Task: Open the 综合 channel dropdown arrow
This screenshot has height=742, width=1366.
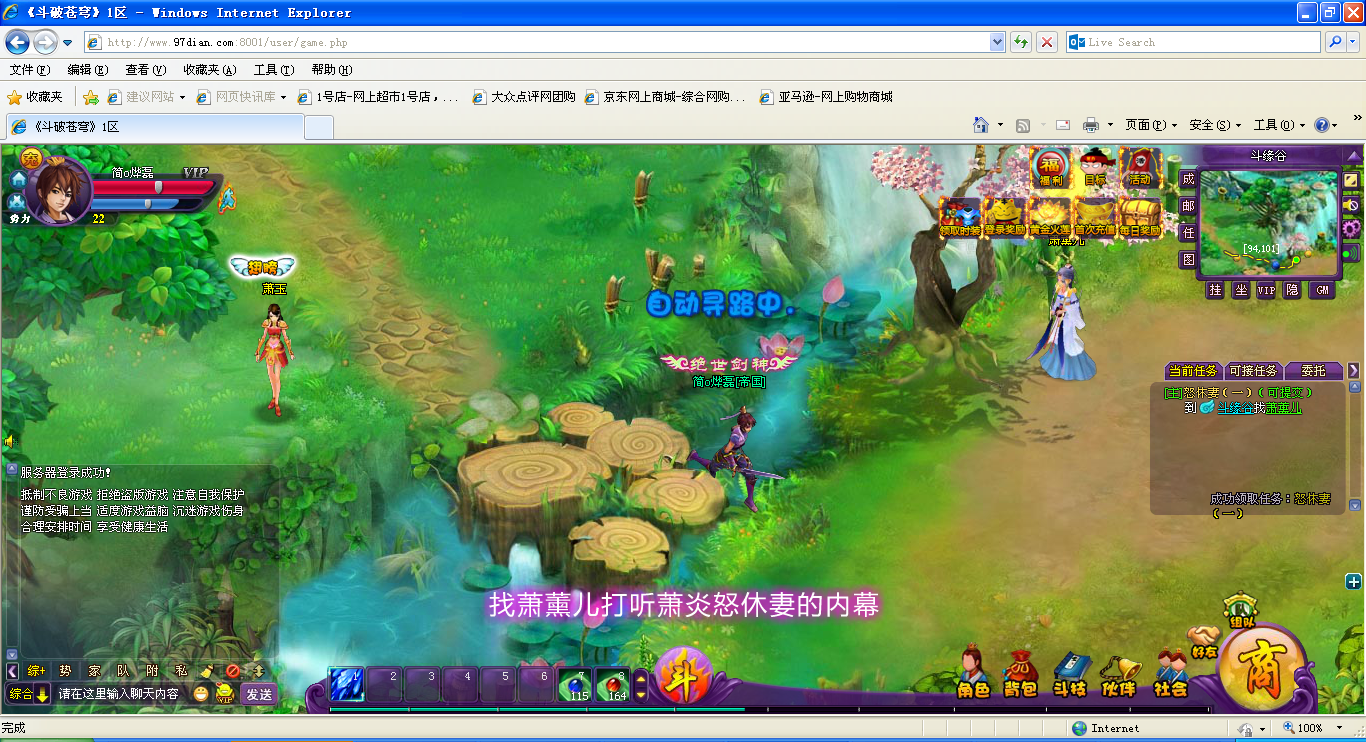Action: pos(43,693)
